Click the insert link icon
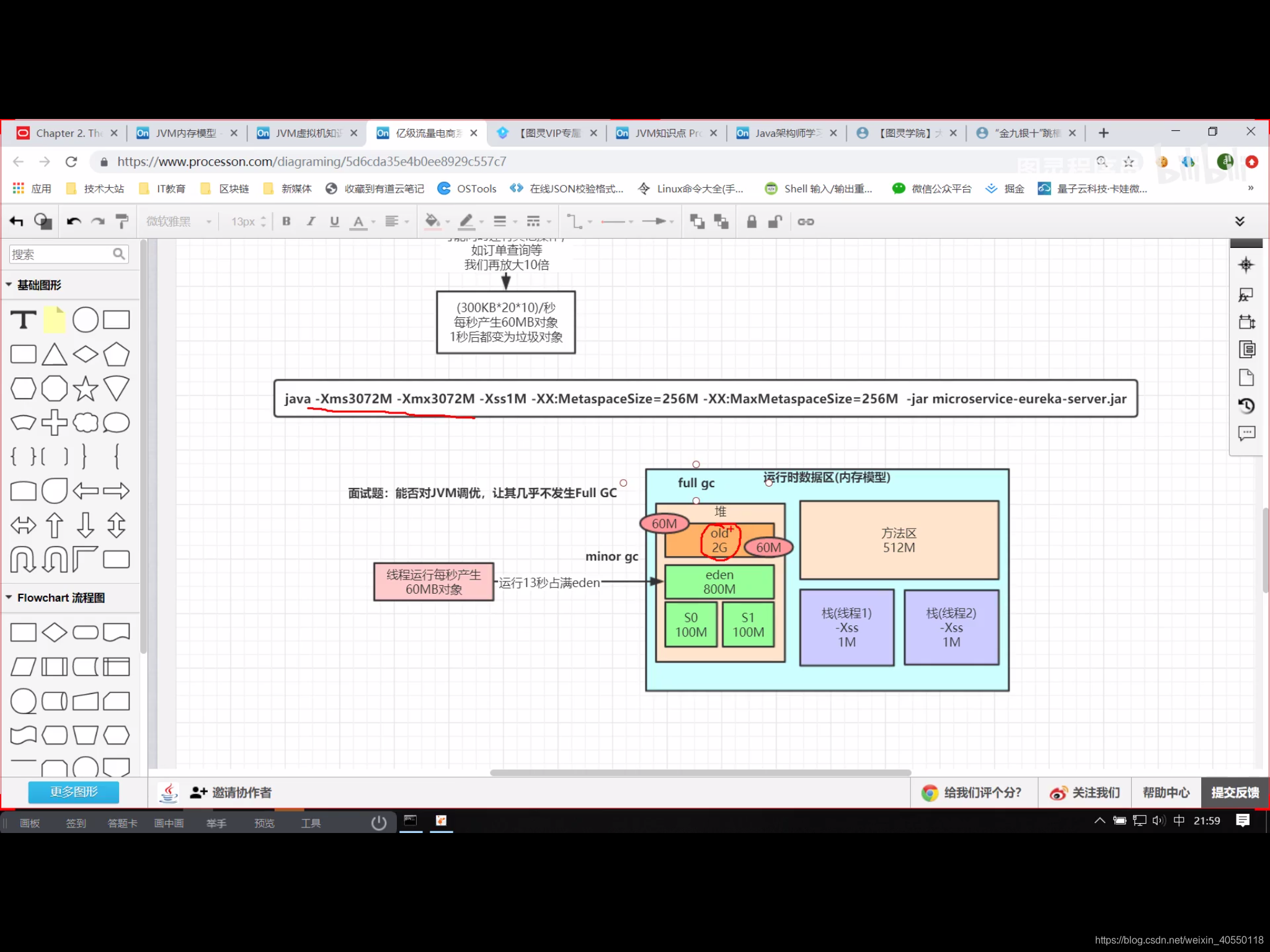This screenshot has width=1270, height=952. [806, 221]
